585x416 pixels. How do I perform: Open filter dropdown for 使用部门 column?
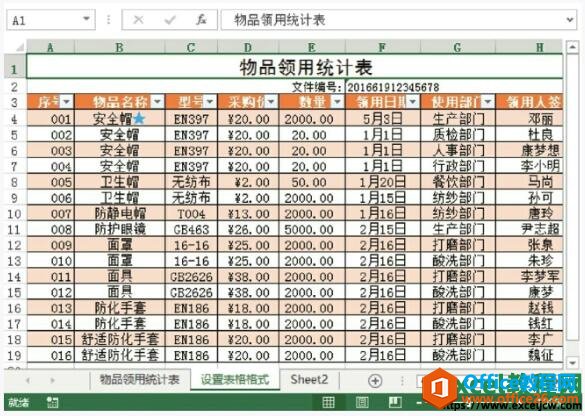[x=488, y=101]
